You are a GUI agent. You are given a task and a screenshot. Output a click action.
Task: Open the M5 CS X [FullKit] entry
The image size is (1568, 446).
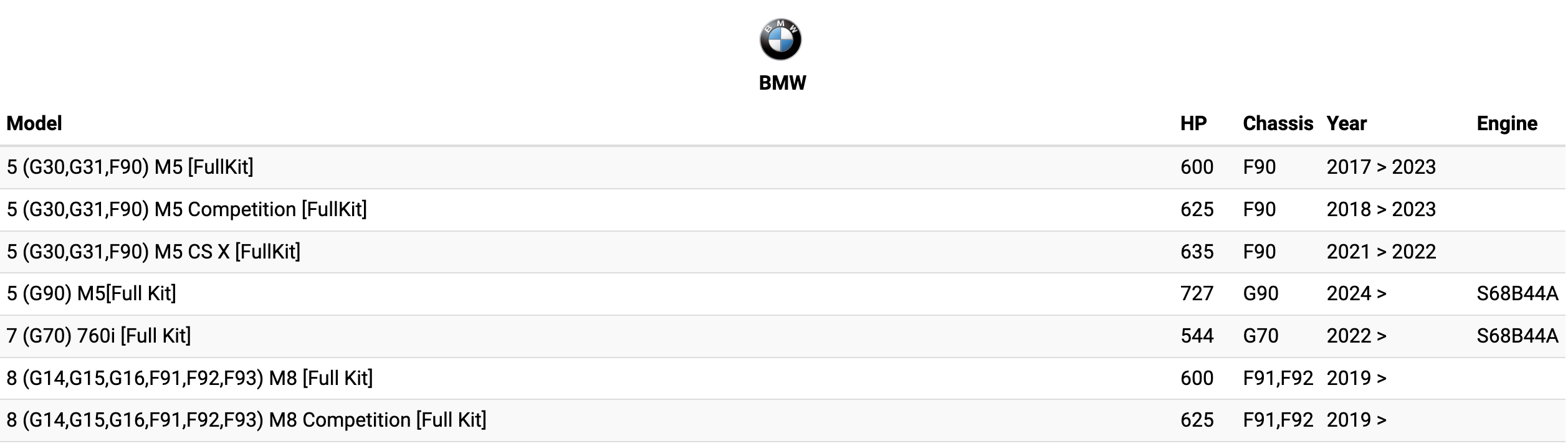coord(153,252)
